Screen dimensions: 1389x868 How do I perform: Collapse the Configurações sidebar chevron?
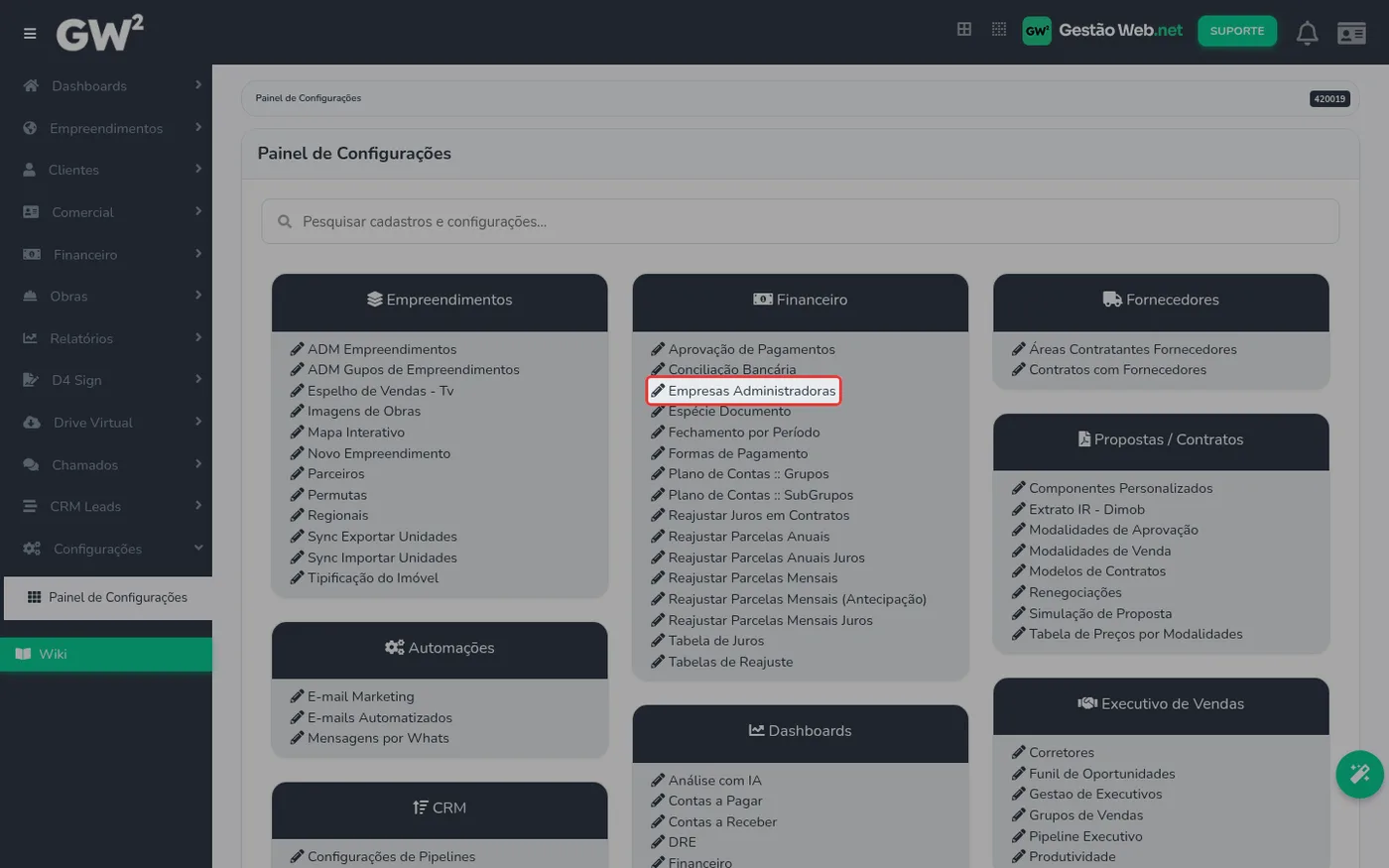(198, 548)
